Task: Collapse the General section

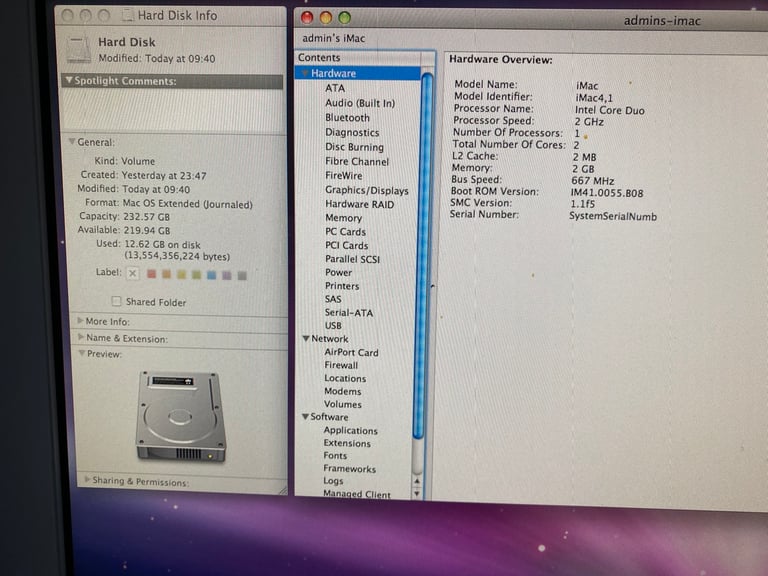Action: tap(72, 142)
